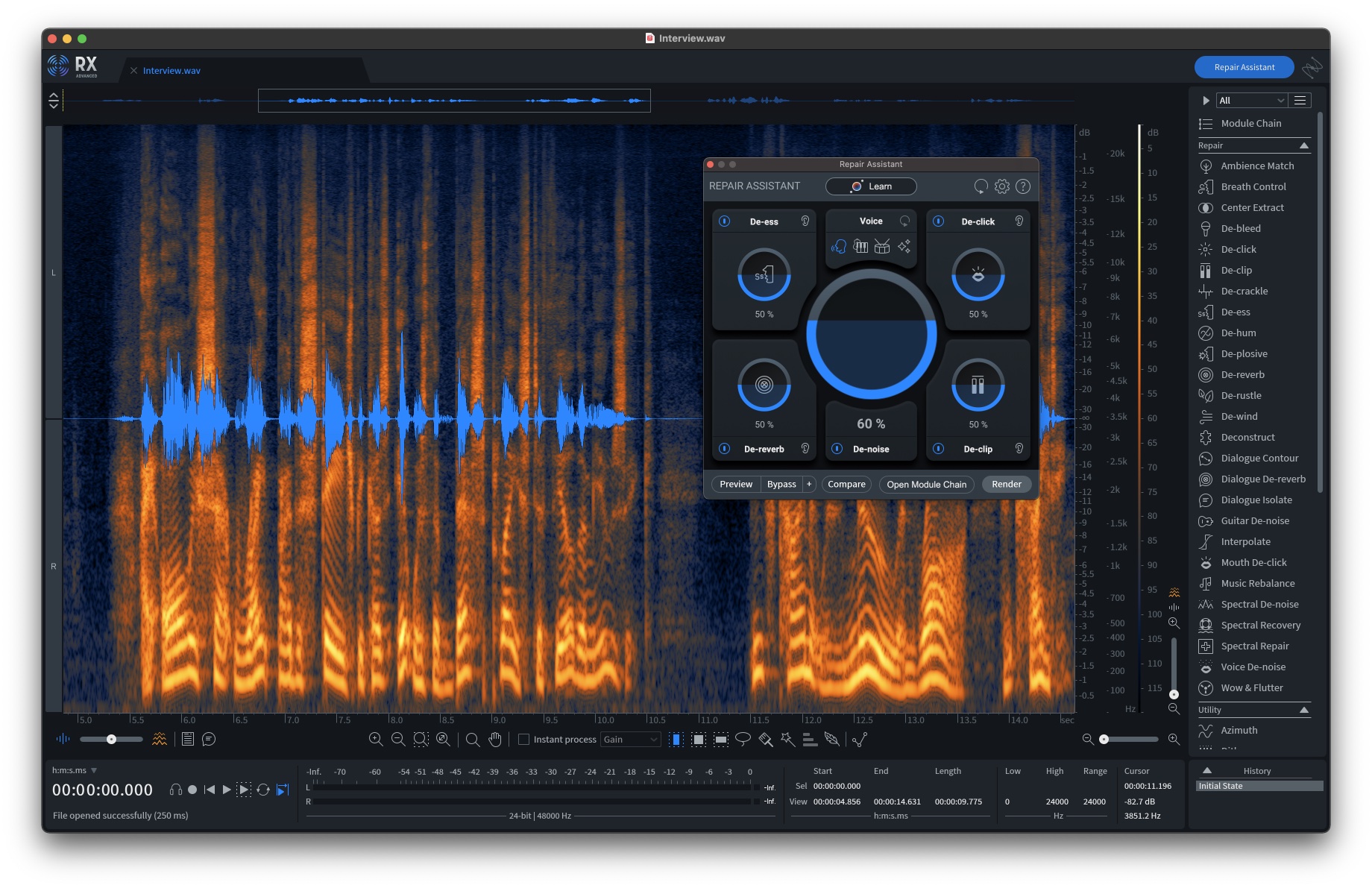Select Initial State in the History panel

click(x=1221, y=785)
